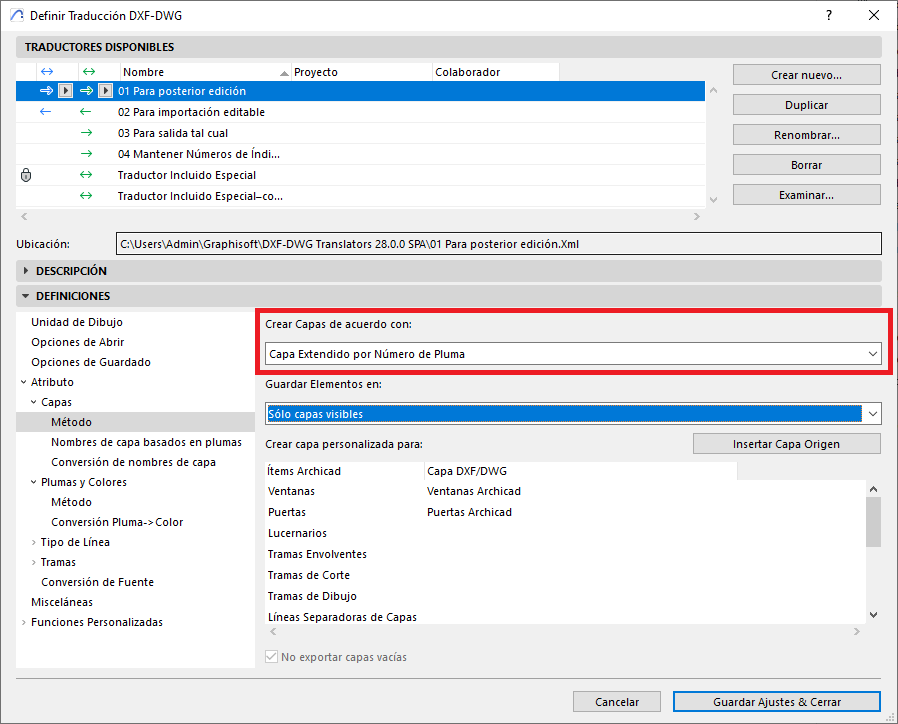Expand the Tipo de Línea tree node
This screenshot has width=898, height=724.
(x=34, y=542)
